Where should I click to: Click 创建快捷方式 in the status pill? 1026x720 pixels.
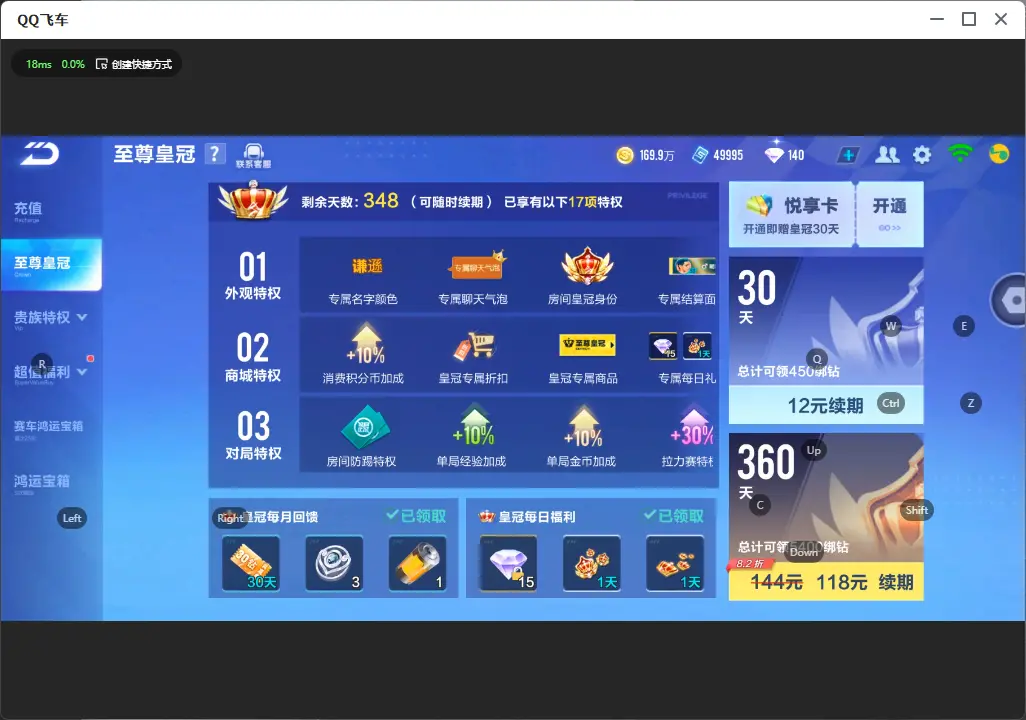point(134,64)
